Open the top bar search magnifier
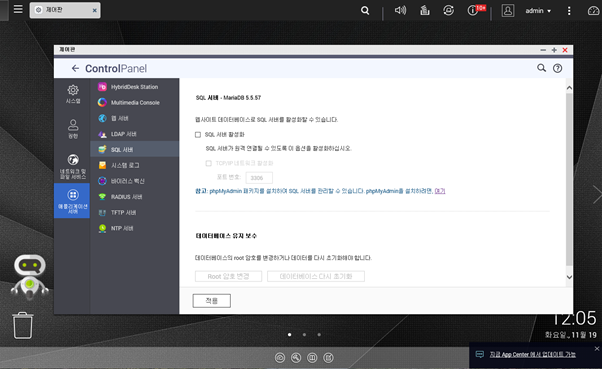 pos(365,10)
